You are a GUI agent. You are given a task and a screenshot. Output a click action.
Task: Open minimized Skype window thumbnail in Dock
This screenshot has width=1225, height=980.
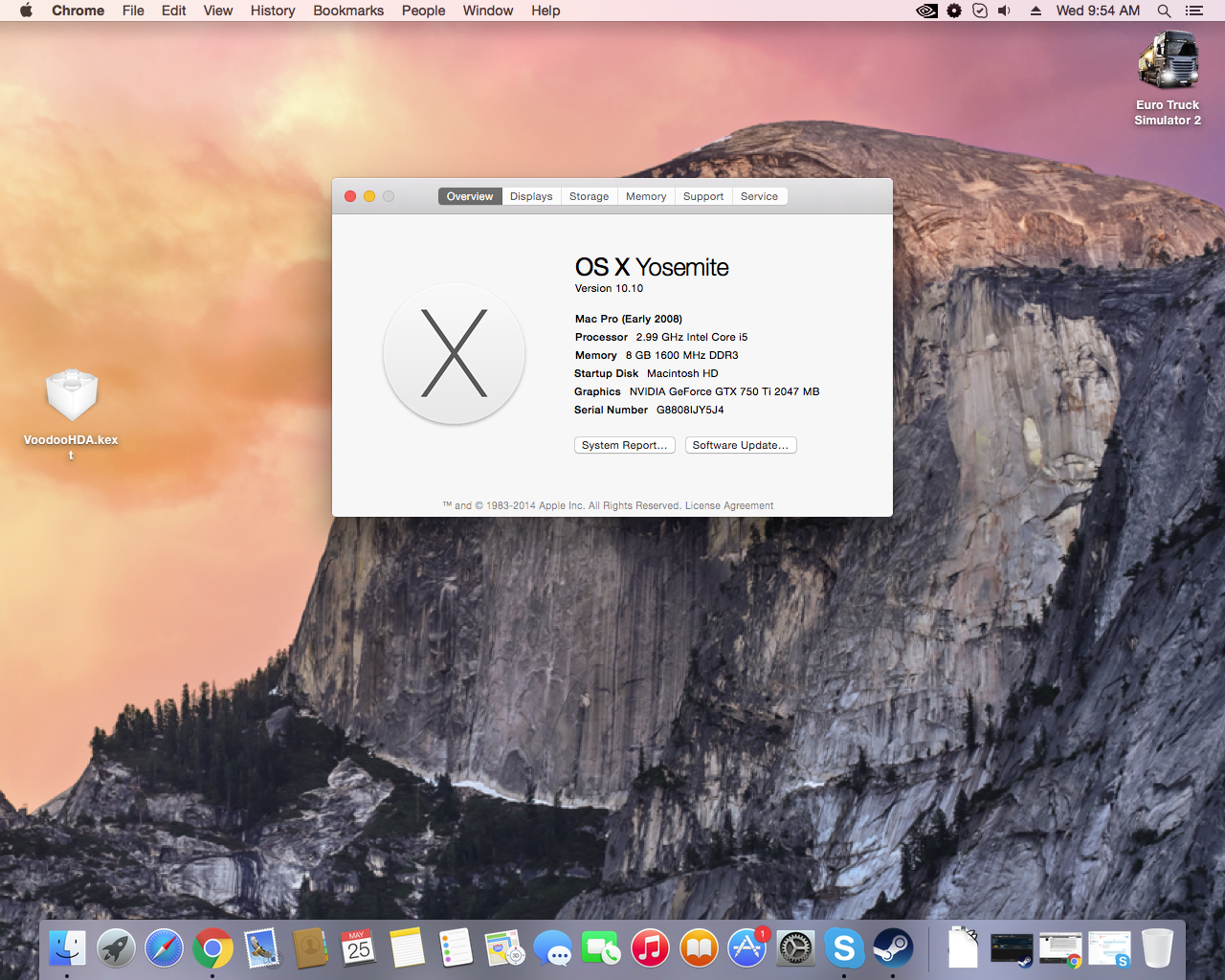[1109, 948]
